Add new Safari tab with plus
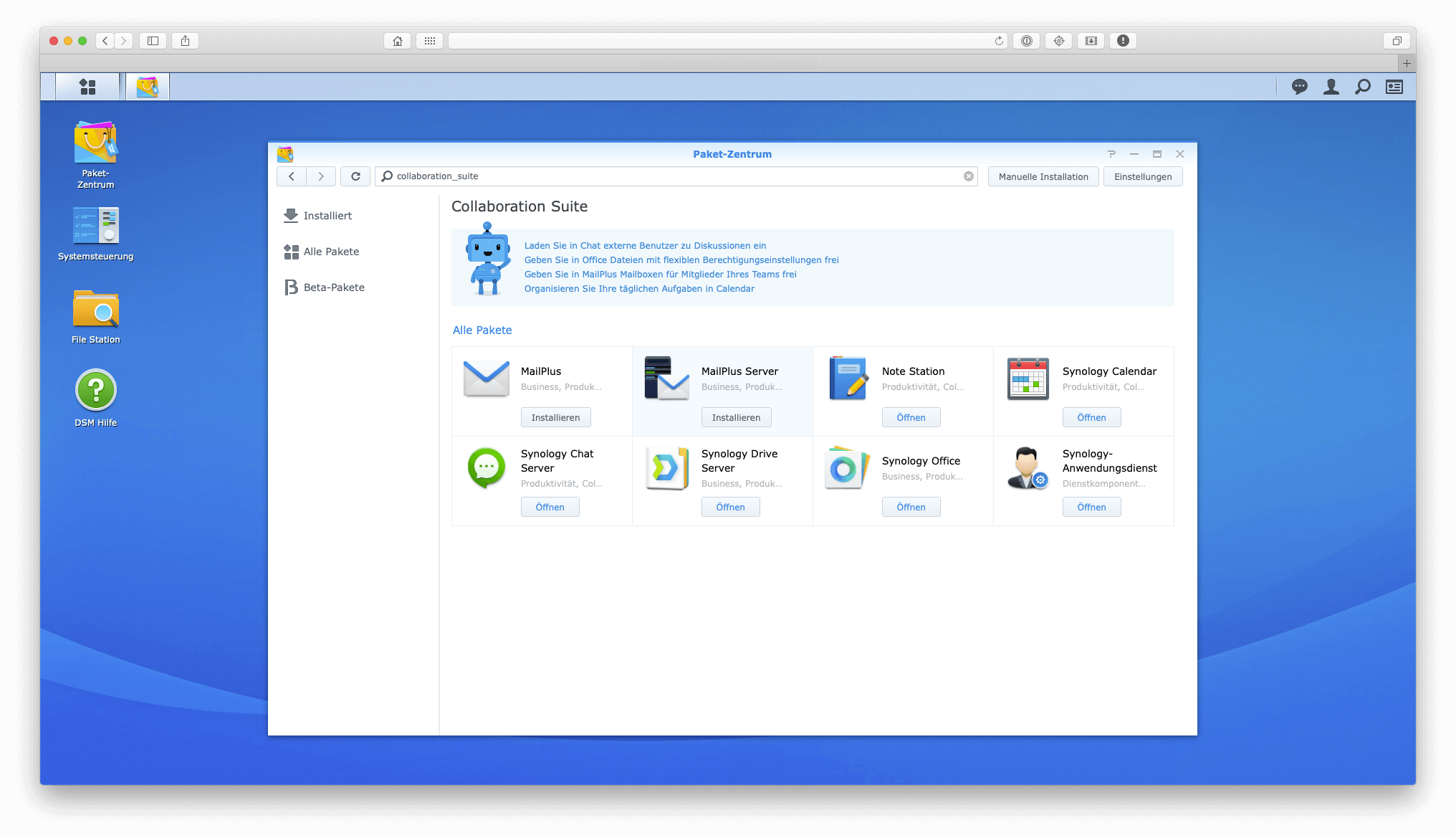Screen dimensions: 1456x838 tap(1407, 63)
